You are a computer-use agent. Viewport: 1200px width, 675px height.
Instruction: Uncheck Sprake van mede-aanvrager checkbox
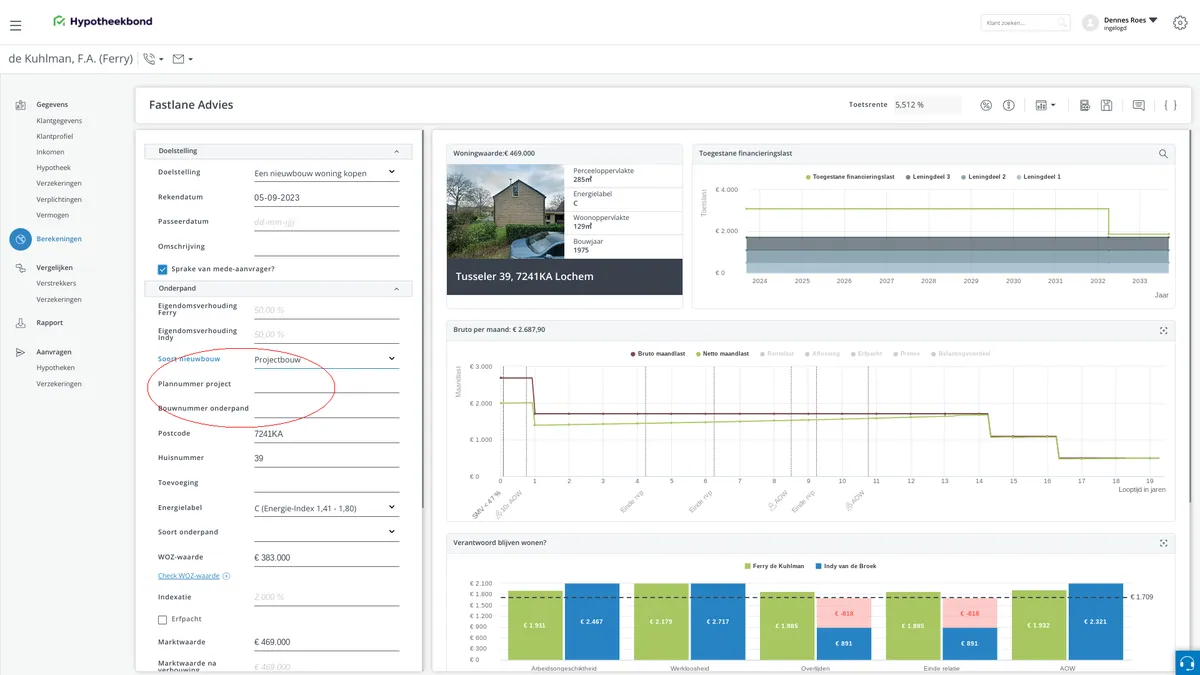(x=163, y=269)
